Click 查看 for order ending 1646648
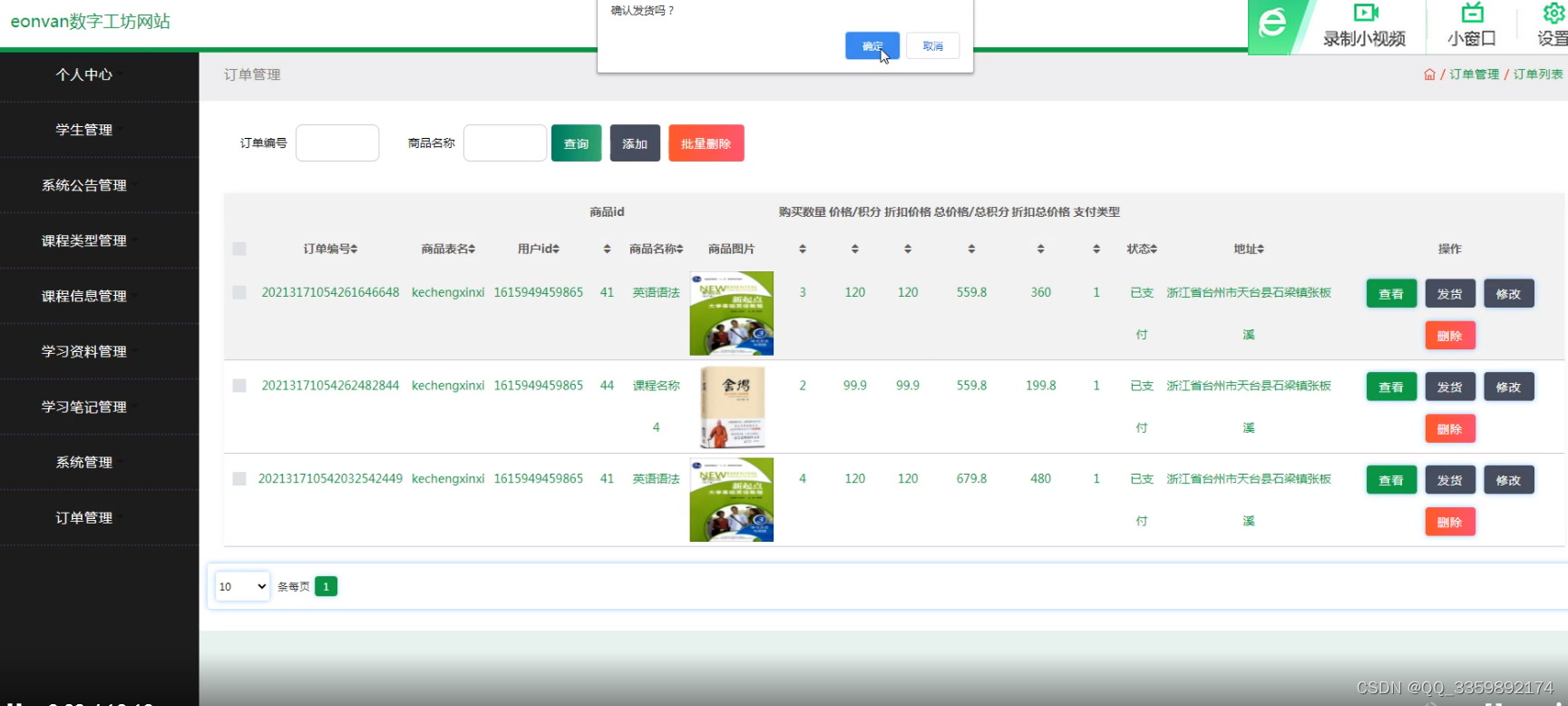The image size is (1568, 706). (1391, 294)
